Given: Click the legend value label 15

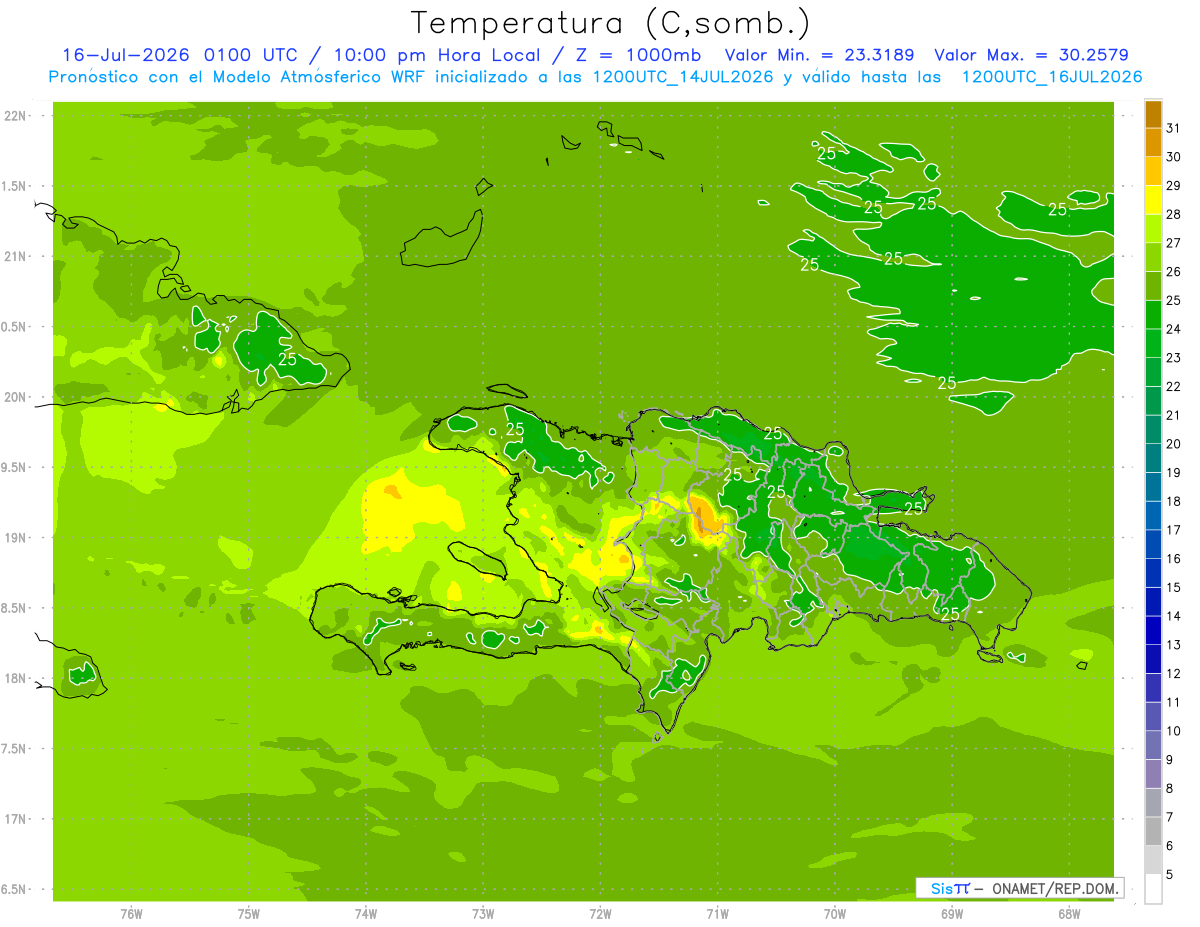Looking at the screenshot, I should click(x=1173, y=588).
